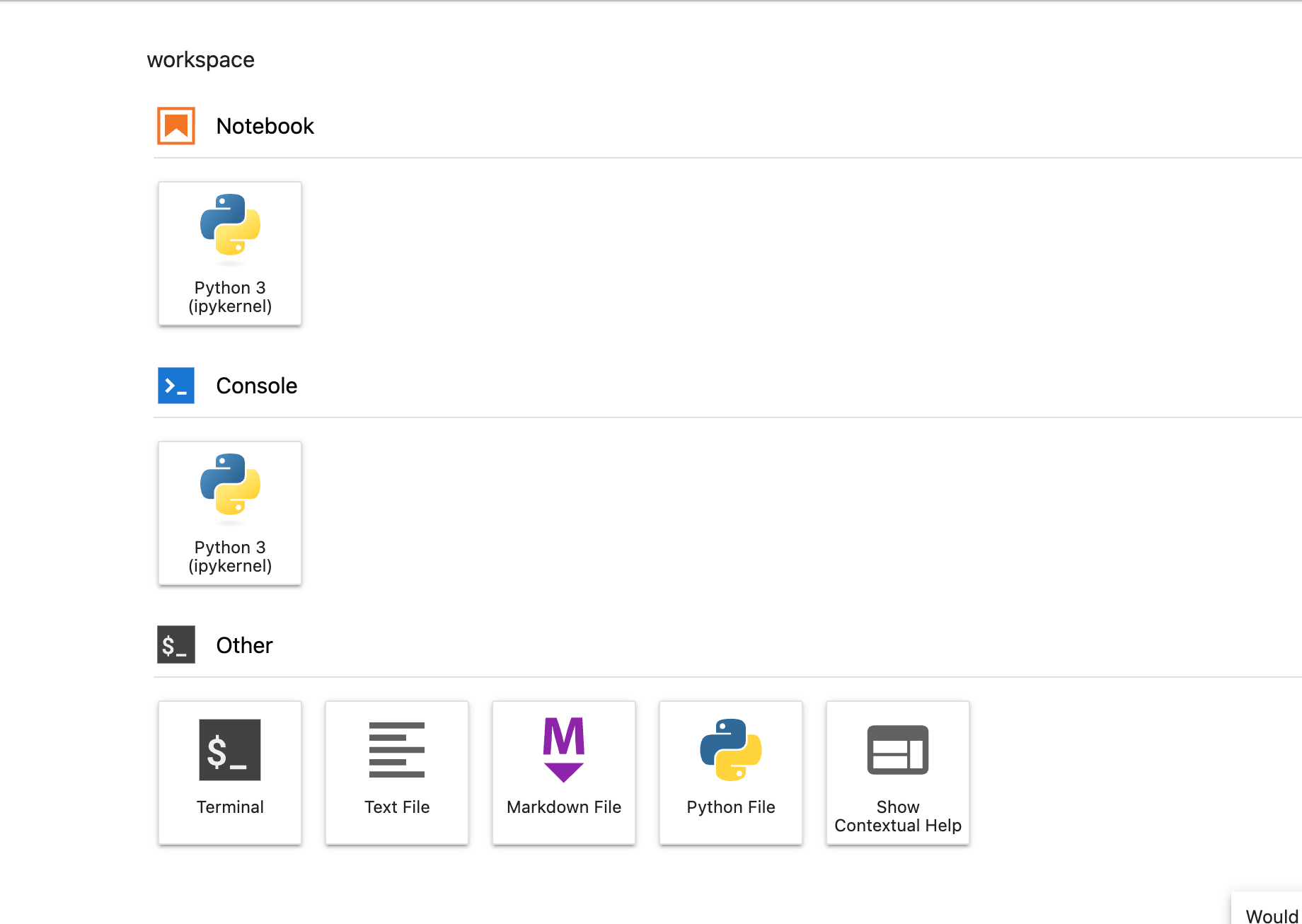
Task: Click the Notebook section heading
Action: 265,126
